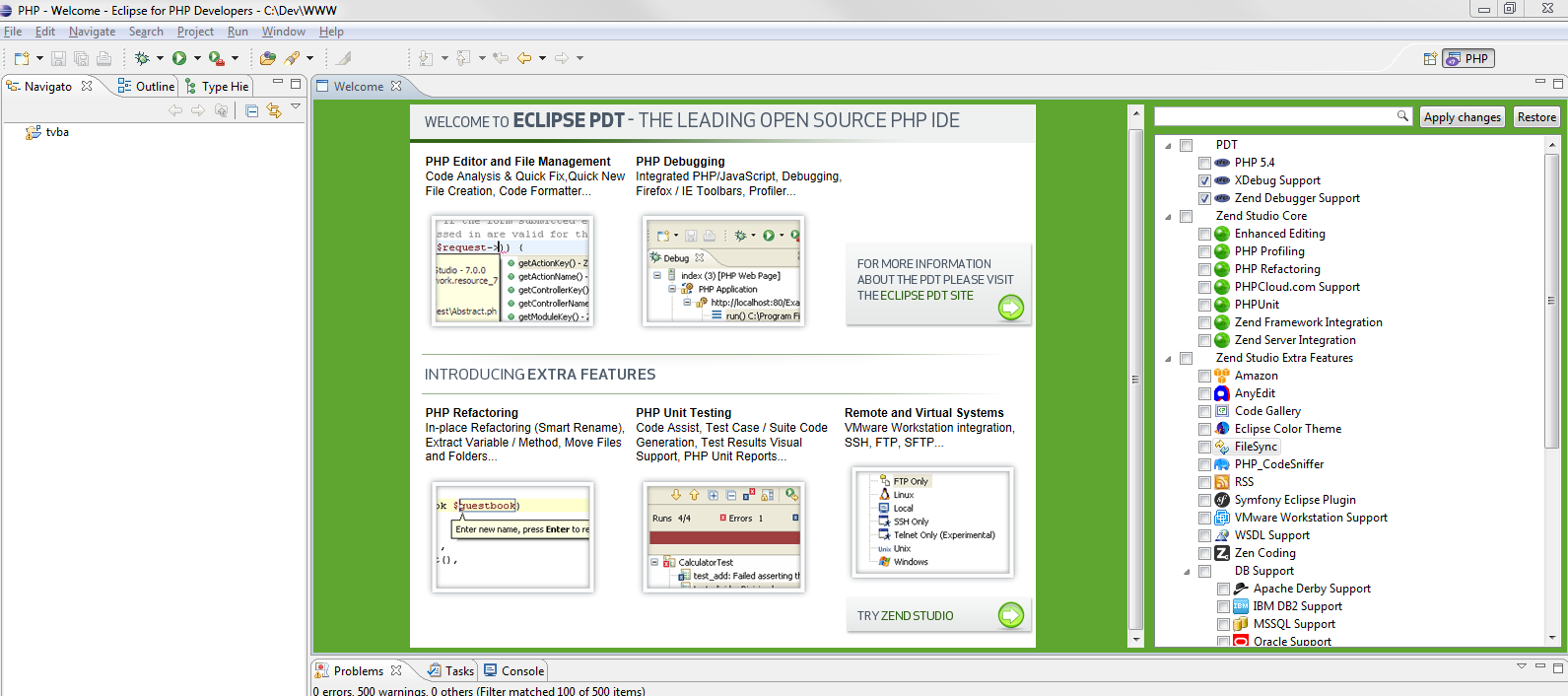This screenshot has width=1568, height=696.
Task: Click the New file toolbar icon
Action: (x=22, y=58)
